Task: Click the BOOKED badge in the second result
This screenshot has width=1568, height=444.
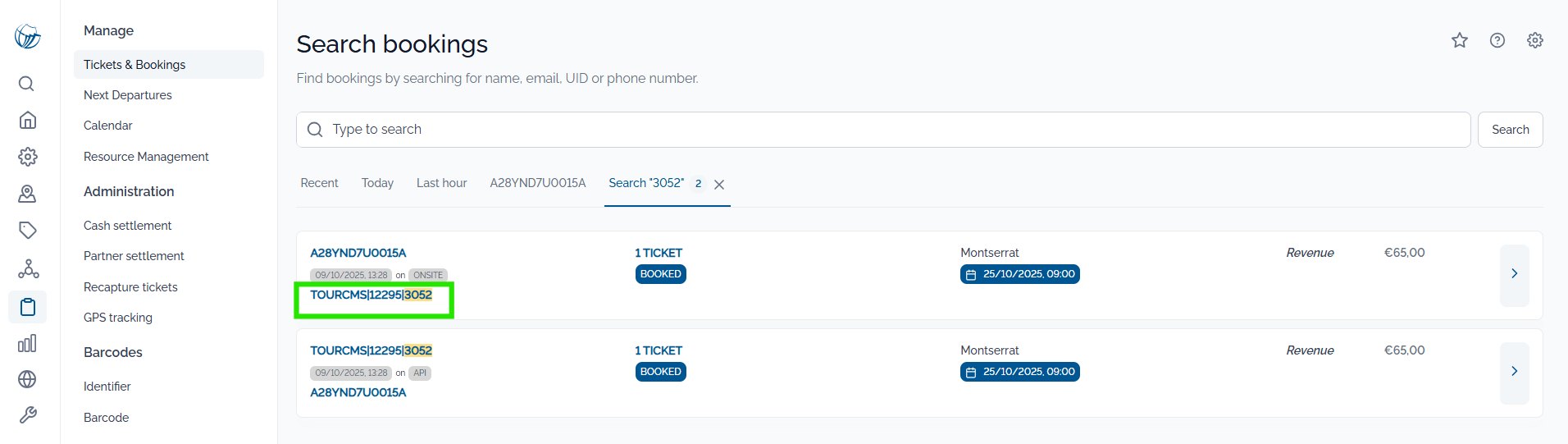Action: pyautogui.click(x=661, y=372)
